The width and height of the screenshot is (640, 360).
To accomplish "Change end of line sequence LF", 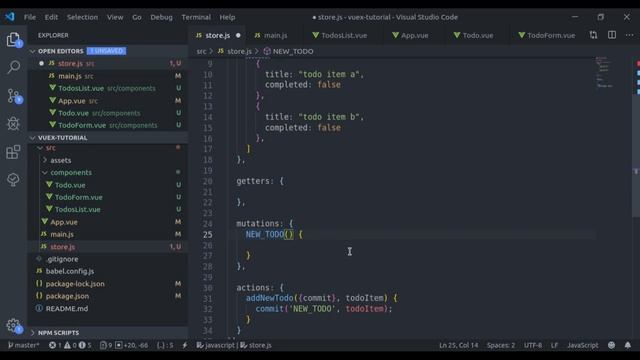I will point(554,345).
